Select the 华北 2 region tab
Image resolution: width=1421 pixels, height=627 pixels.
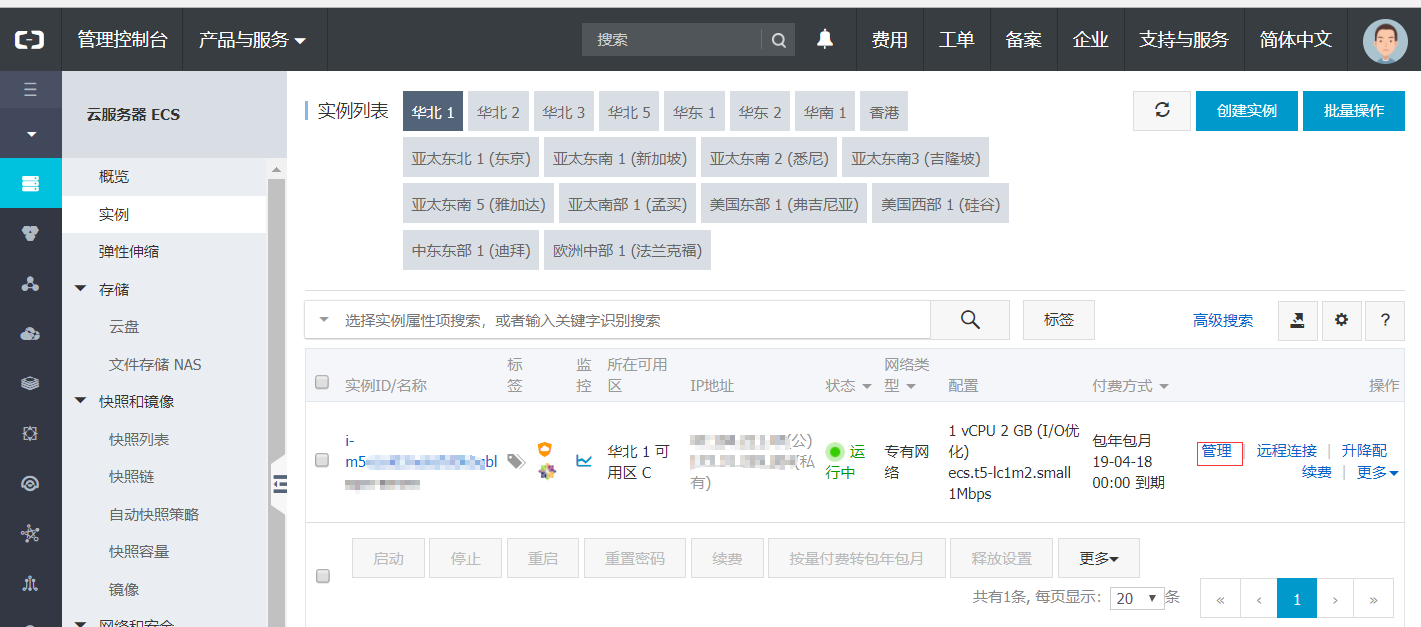[x=498, y=112]
